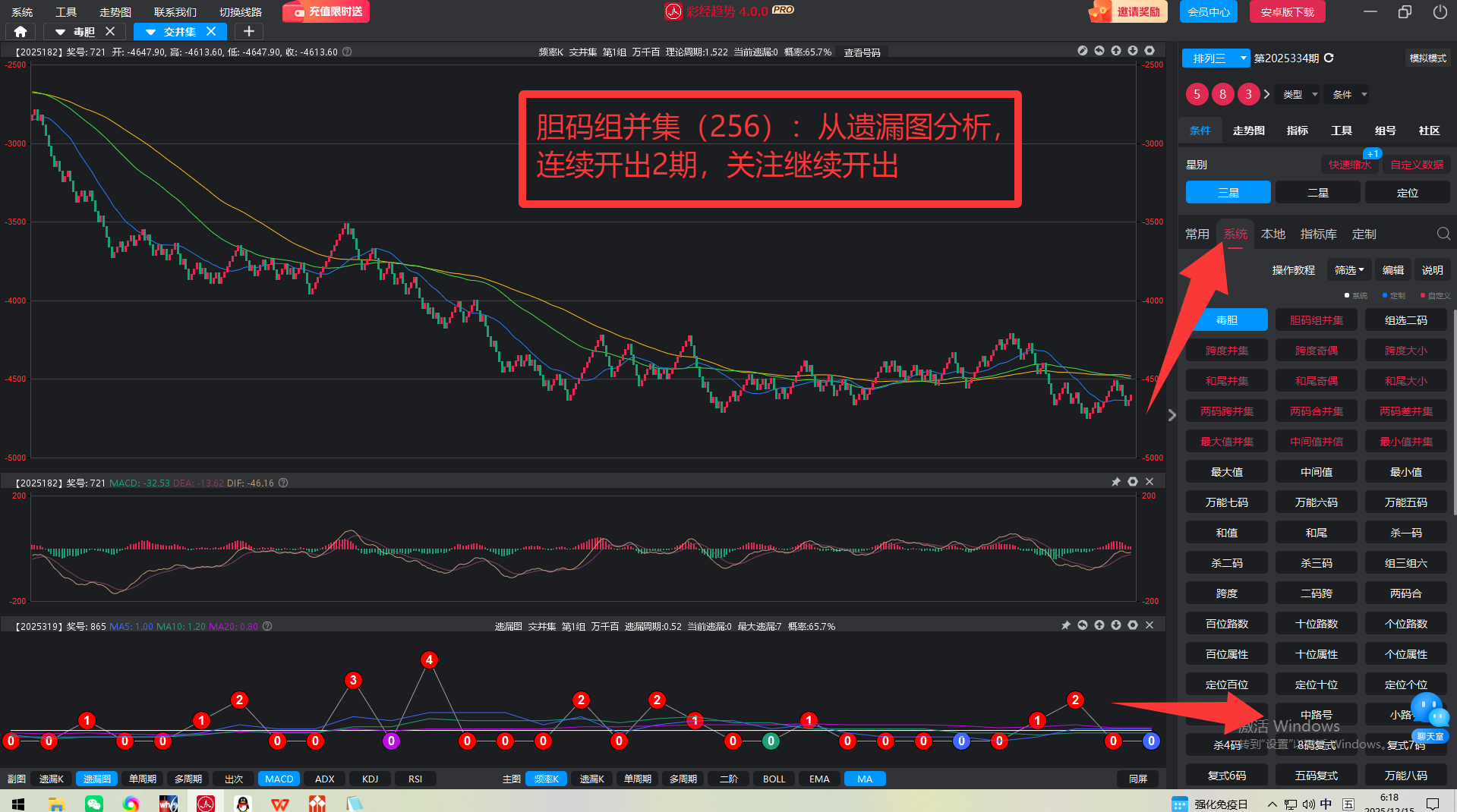The height and width of the screenshot is (812, 1457).
Task: Switch to the 指标库 tab
Action: [x=1318, y=234]
